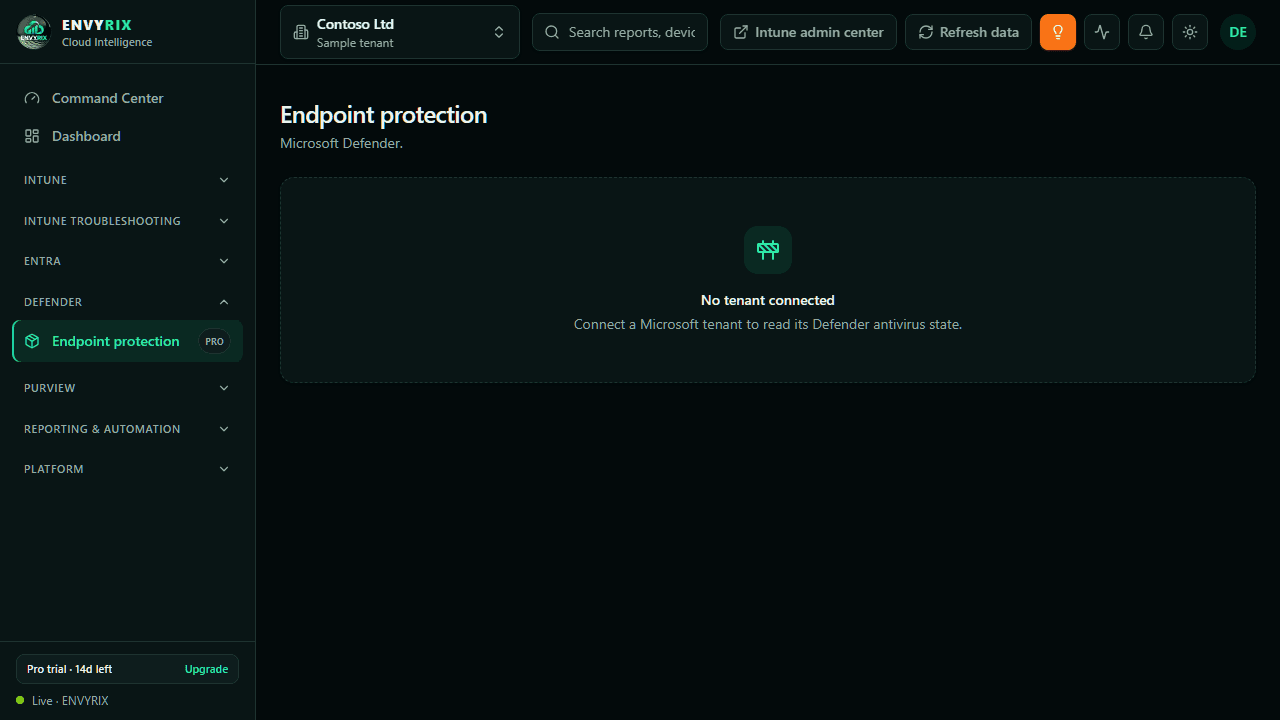Click the 'Live · ENVYRIX' status text
The image size is (1280, 720).
[x=70, y=701]
